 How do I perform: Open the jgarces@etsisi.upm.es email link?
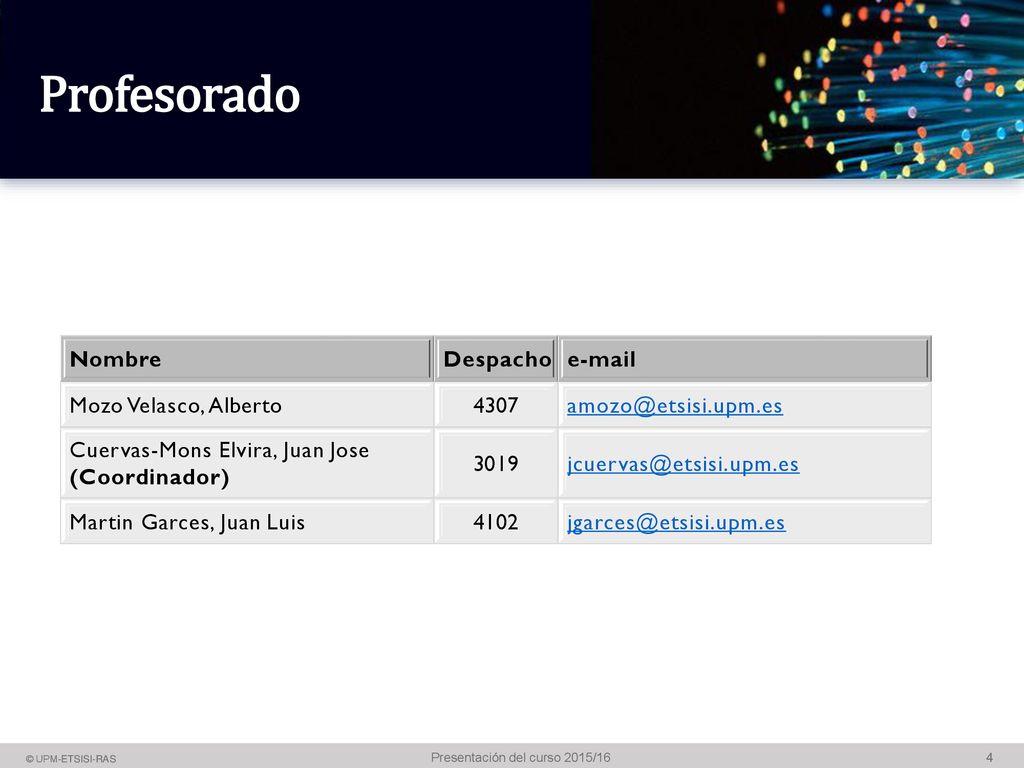tap(676, 522)
